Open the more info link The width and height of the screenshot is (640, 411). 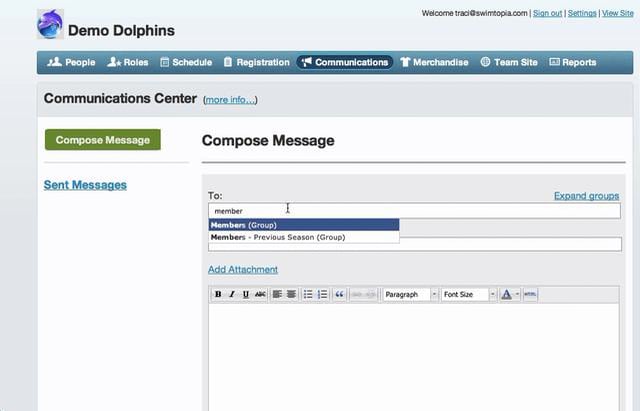(230, 100)
